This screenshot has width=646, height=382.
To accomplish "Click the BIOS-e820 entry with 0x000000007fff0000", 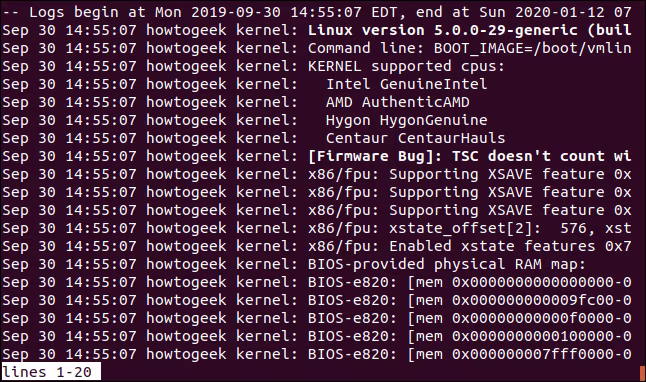I will pyautogui.click(x=316, y=354).
